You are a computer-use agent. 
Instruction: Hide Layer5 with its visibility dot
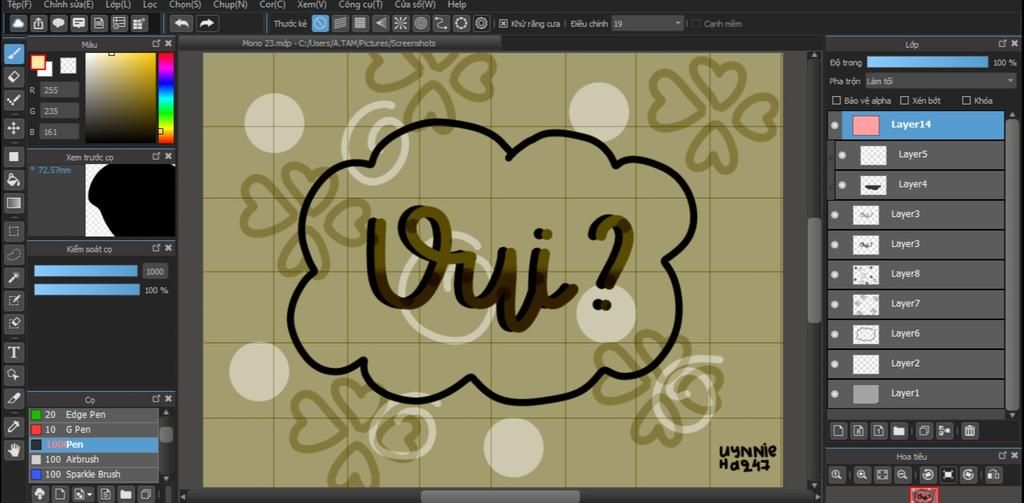pos(842,155)
